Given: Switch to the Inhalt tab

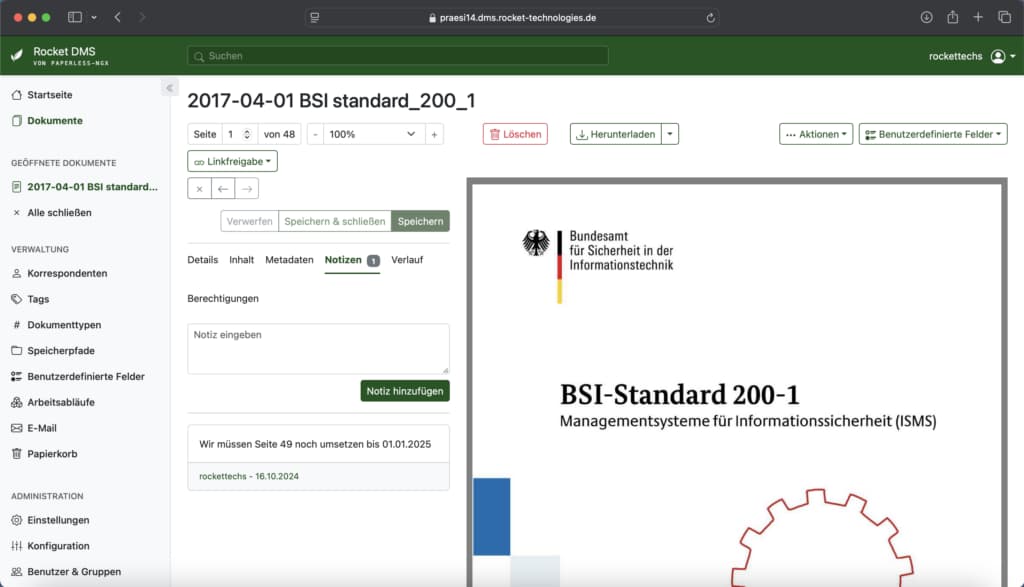Looking at the screenshot, I should tap(242, 260).
